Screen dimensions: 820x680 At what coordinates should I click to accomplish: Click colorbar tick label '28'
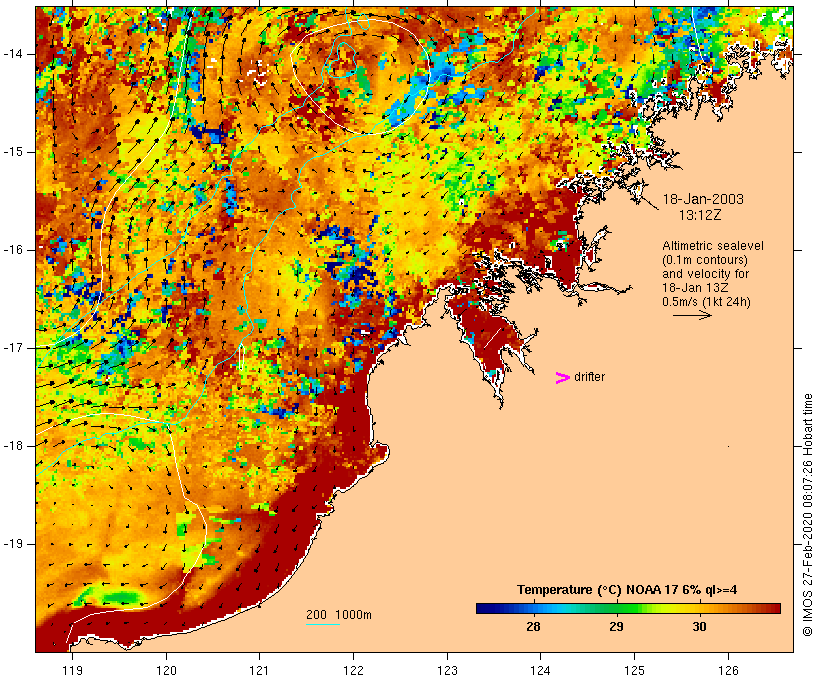pyautogui.click(x=533, y=626)
